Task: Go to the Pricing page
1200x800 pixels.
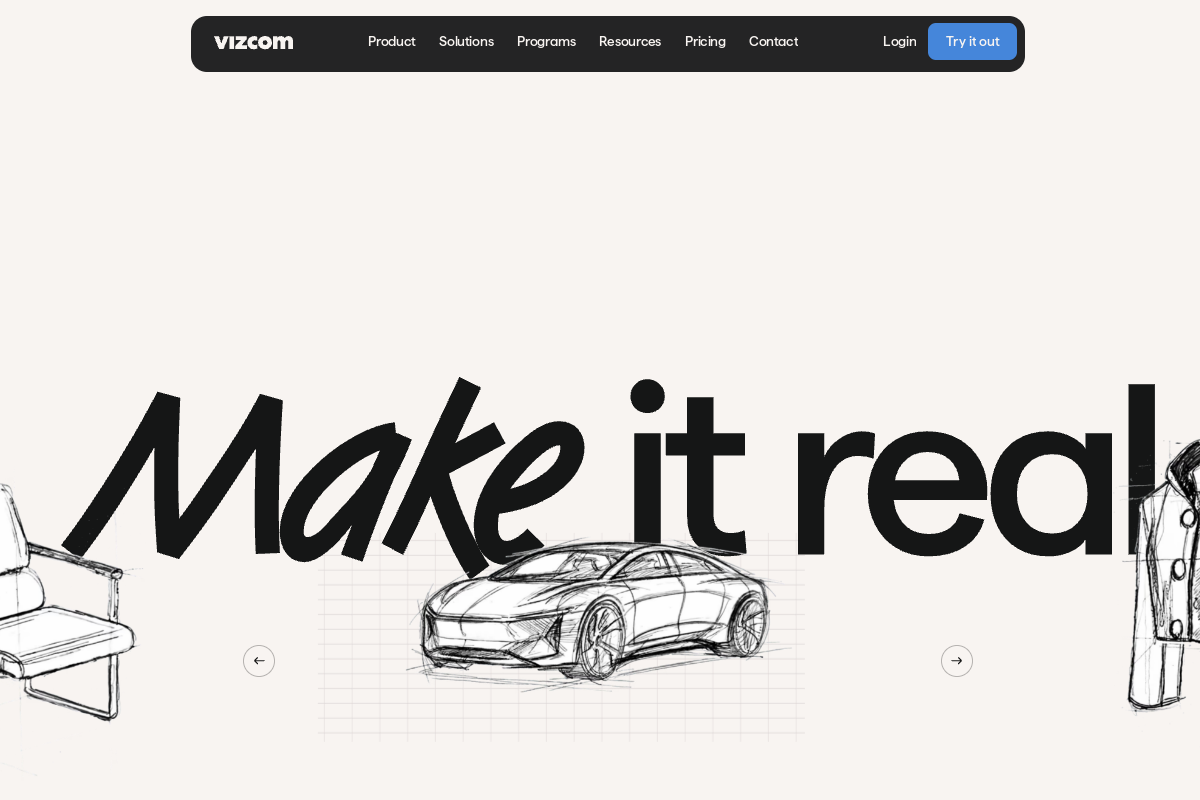Action: [705, 42]
